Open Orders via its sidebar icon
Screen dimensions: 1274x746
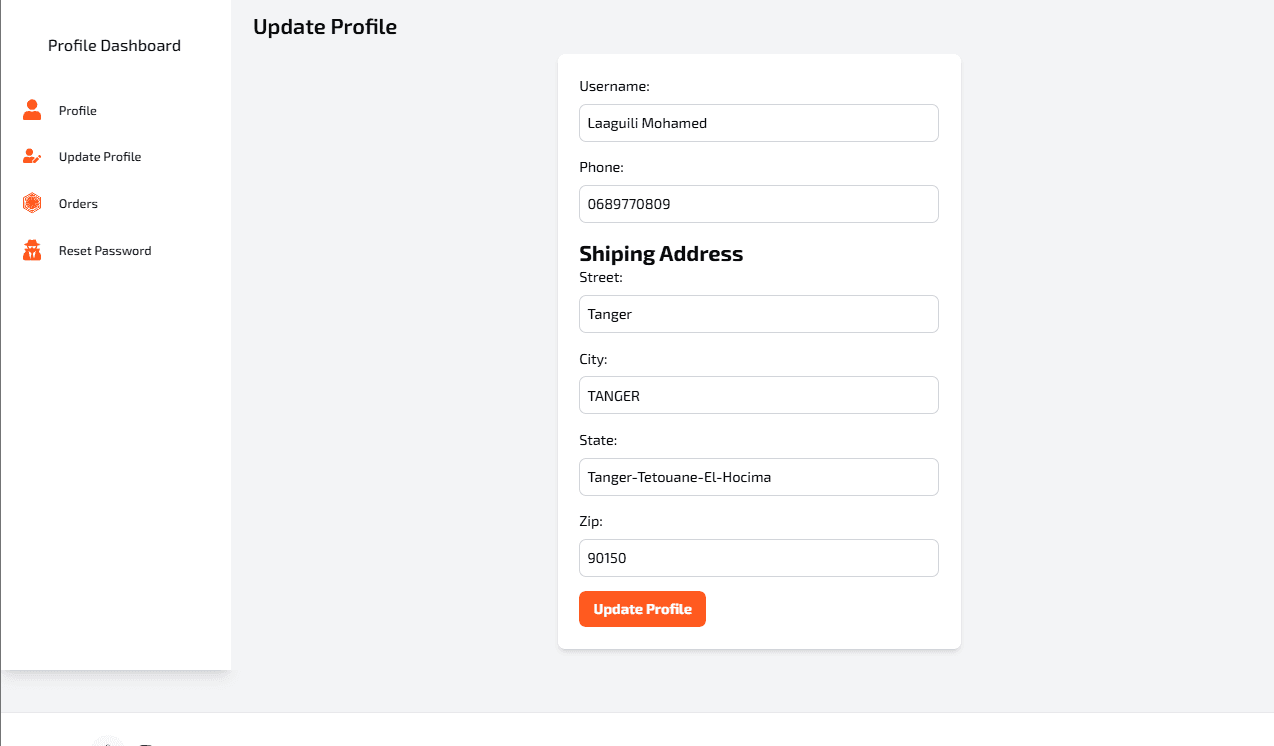(32, 203)
